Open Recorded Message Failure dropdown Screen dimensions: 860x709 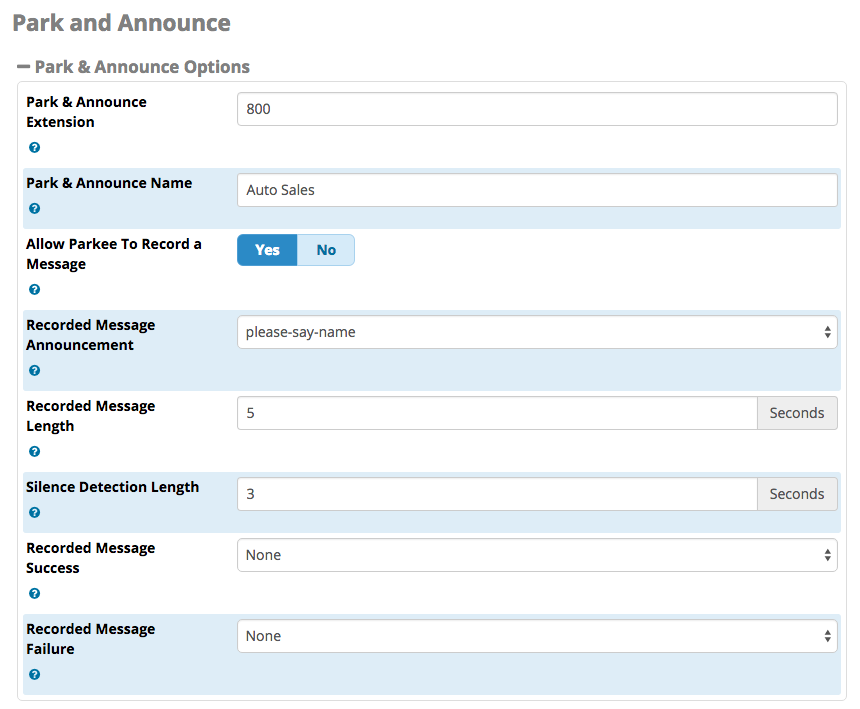[x=537, y=637]
